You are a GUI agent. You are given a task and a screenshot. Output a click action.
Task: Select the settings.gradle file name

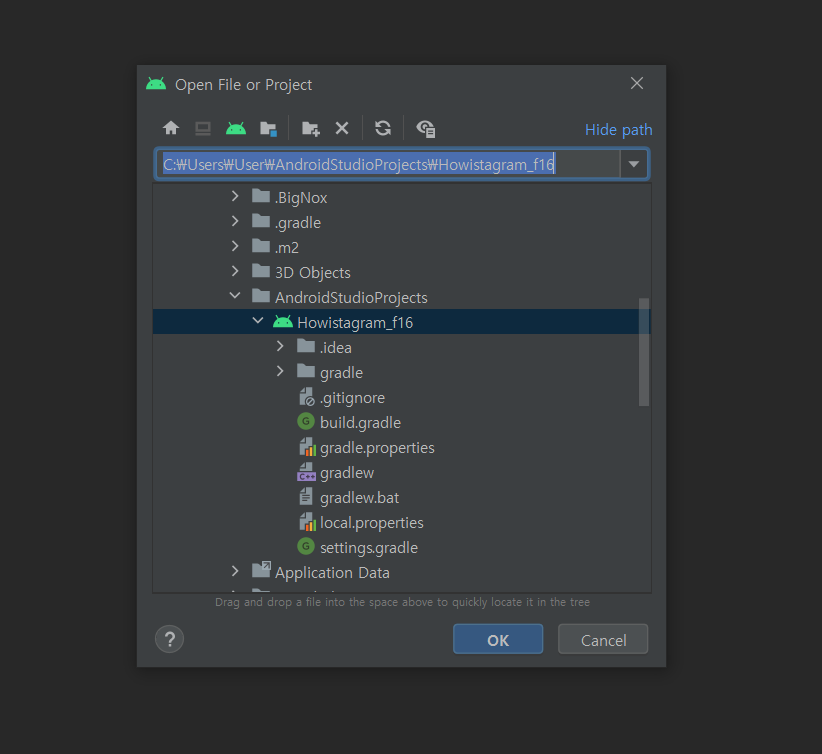pos(369,548)
